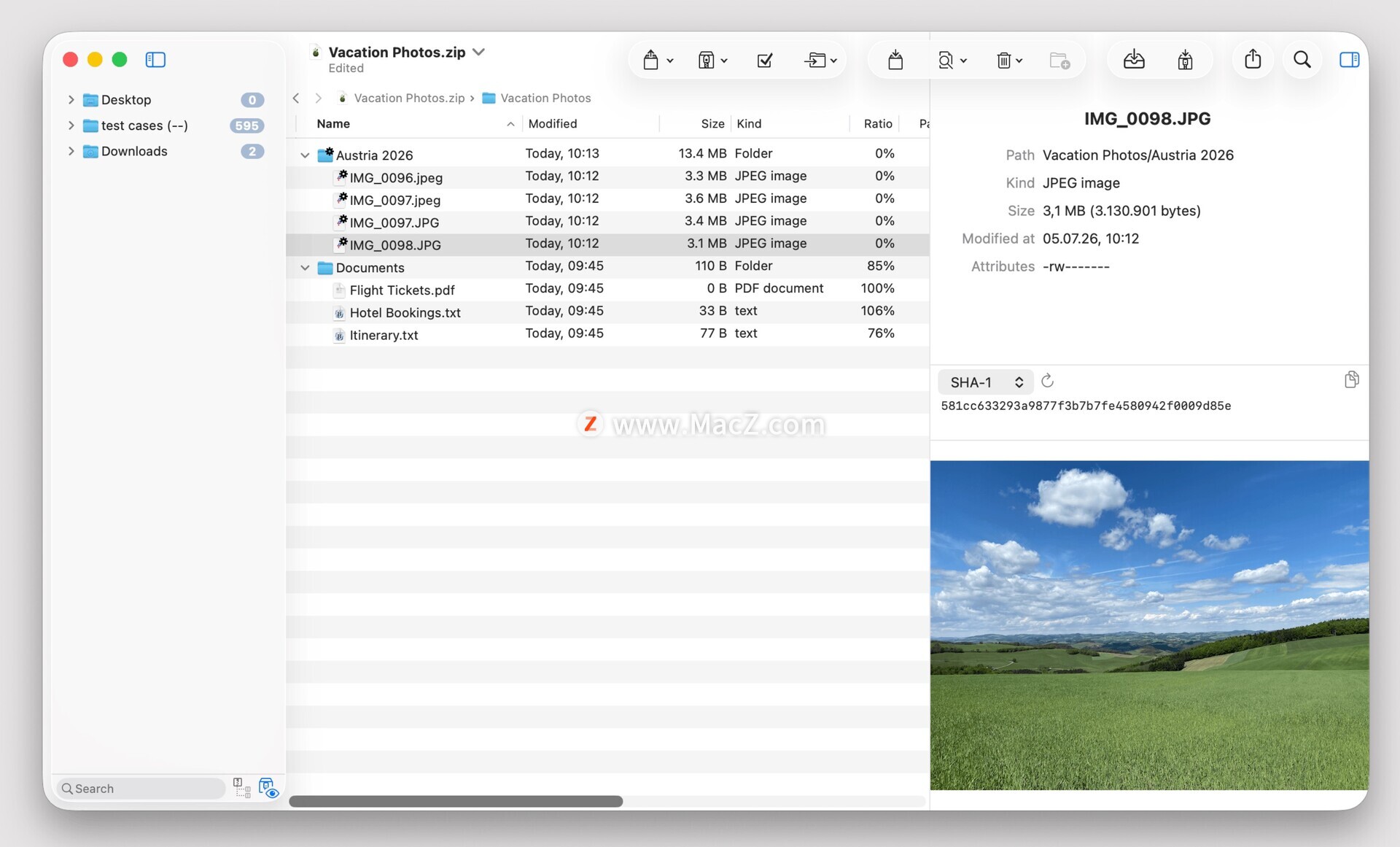Collapse the Austria 2026 folder
The width and height of the screenshot is (1400, 847).
pos(305,155)
